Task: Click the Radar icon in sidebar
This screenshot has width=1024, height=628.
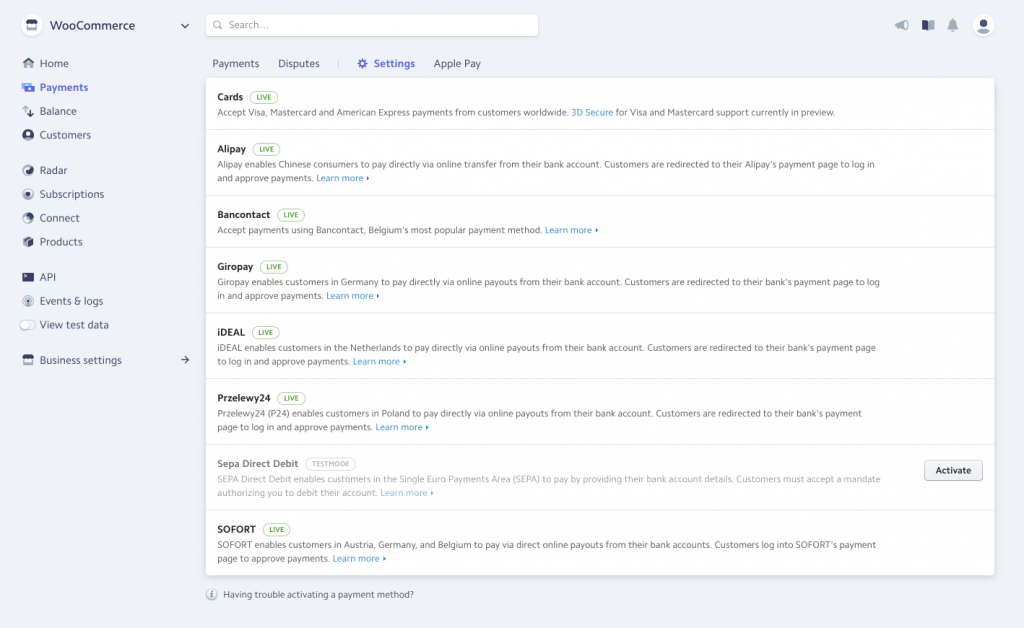Action: 29,171
